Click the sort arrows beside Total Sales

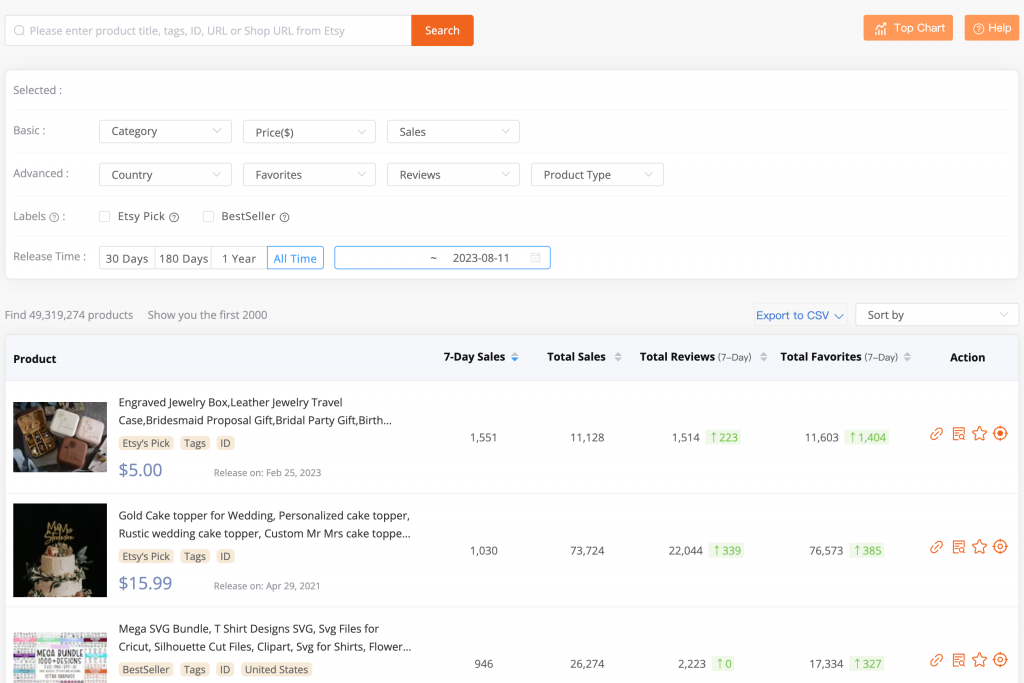[x=618, y=357]
